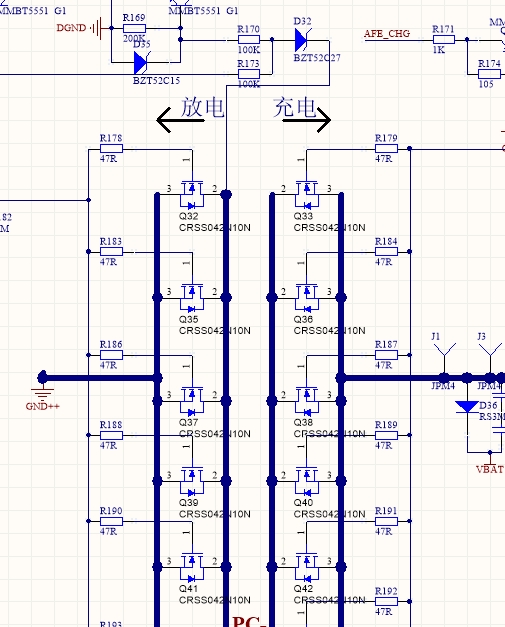Select the R170 resistor body
Viewport: 505px width, 627px height.
[x=249, y=39]
